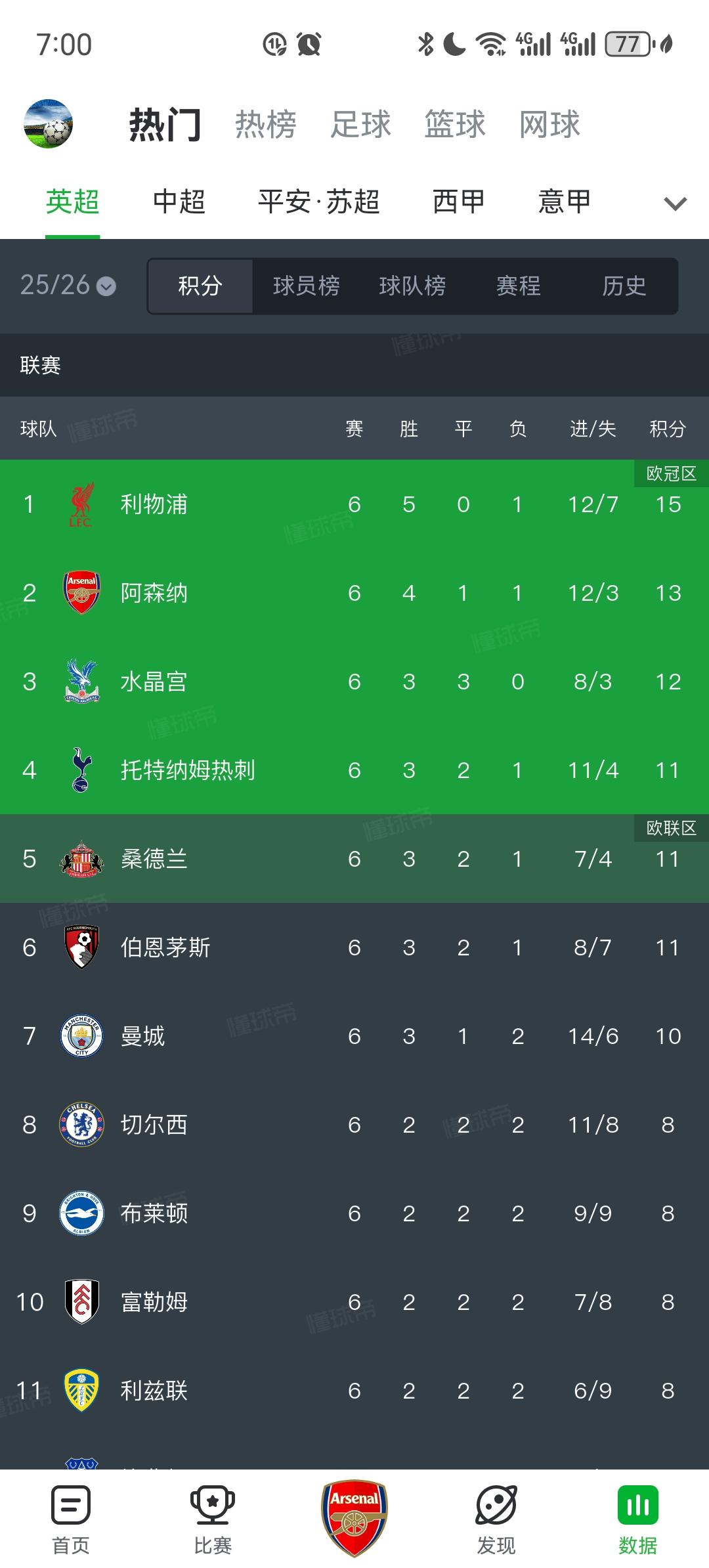Image resolution: width=709 pixels, height=1568 pixels.
Task: Select the 赛程 segment
Action: pyautogui.click(x=519, y=286)
